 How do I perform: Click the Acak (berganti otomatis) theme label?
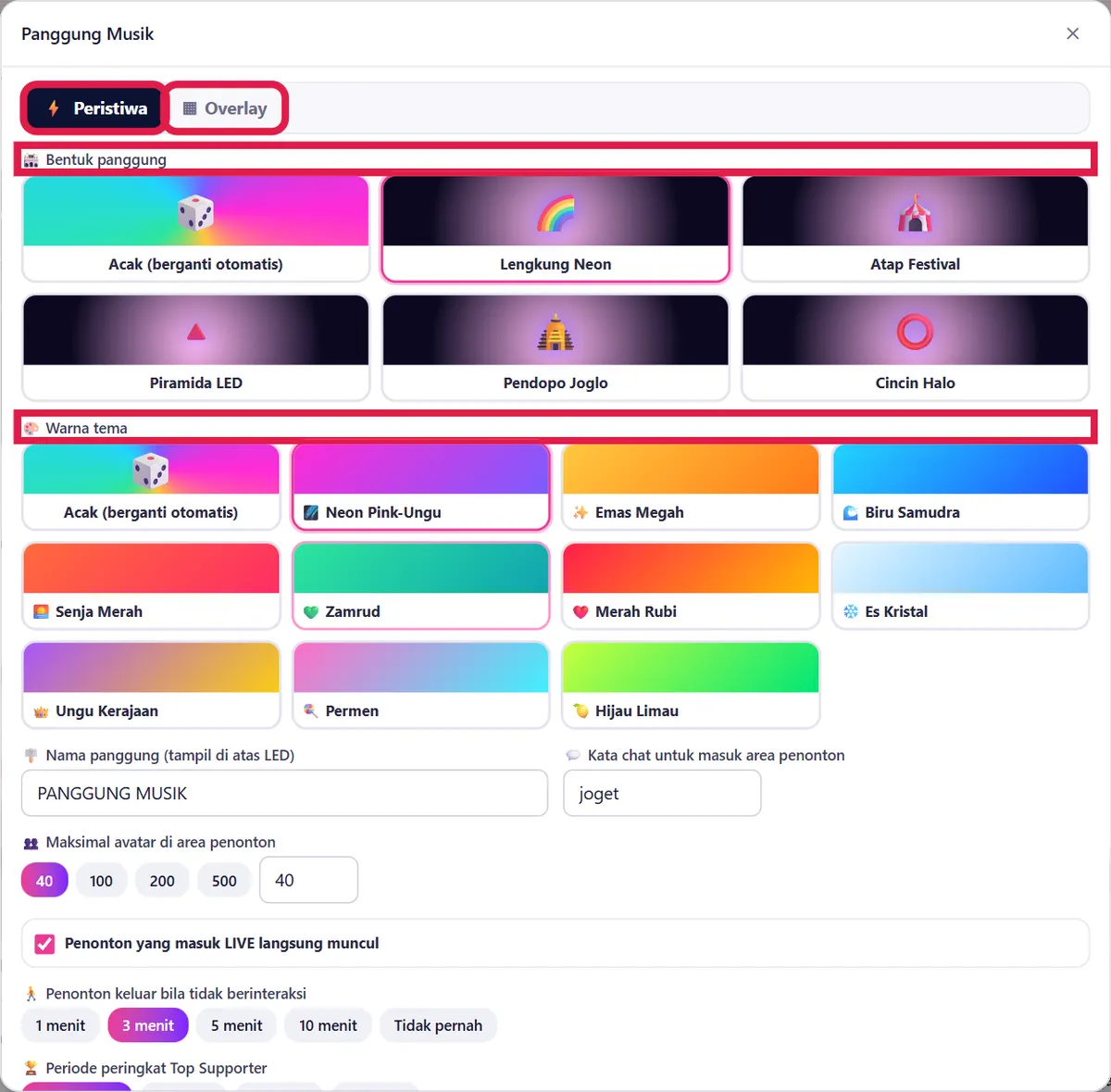151,512
